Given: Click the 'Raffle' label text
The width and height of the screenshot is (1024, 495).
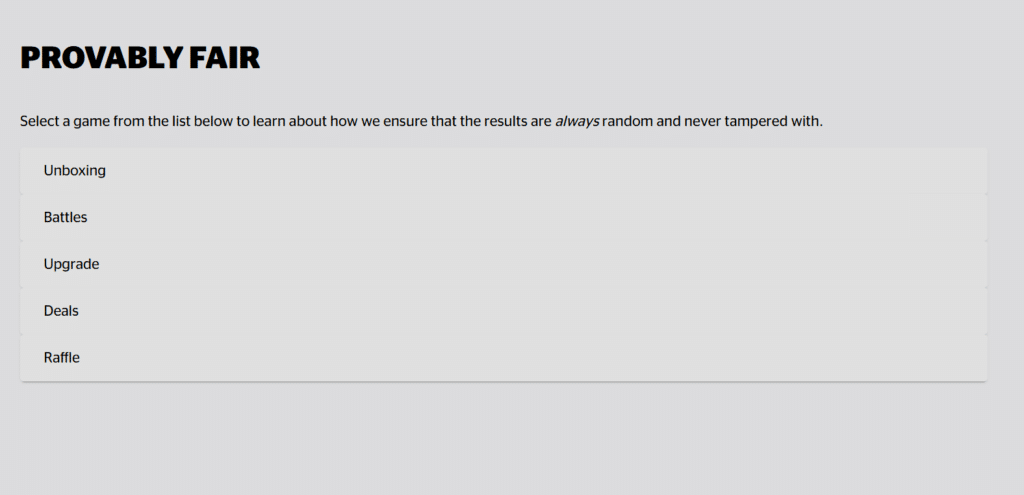Looking at the screenshot, I should coord(61,358).
